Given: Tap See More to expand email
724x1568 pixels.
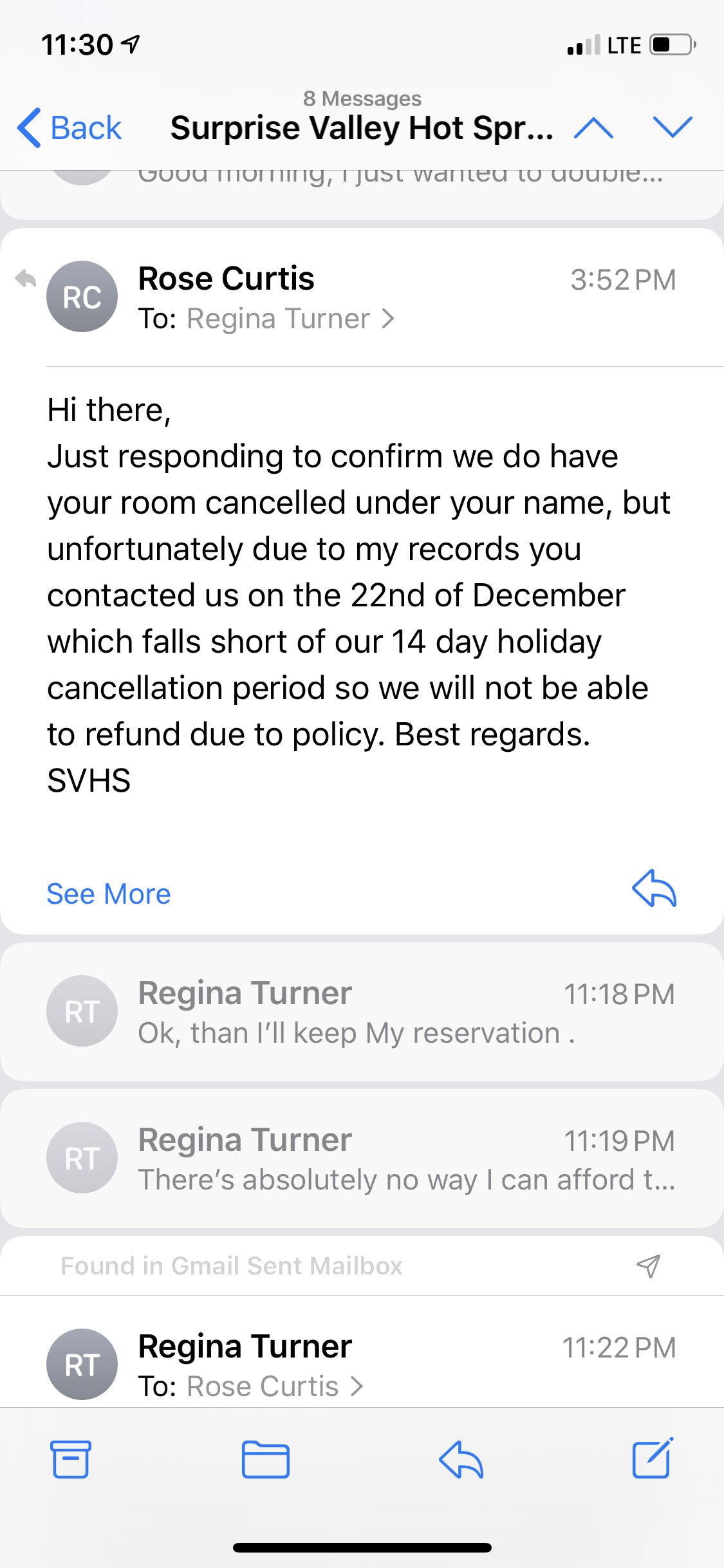Looking at the screenshot, I should (109, 894).
